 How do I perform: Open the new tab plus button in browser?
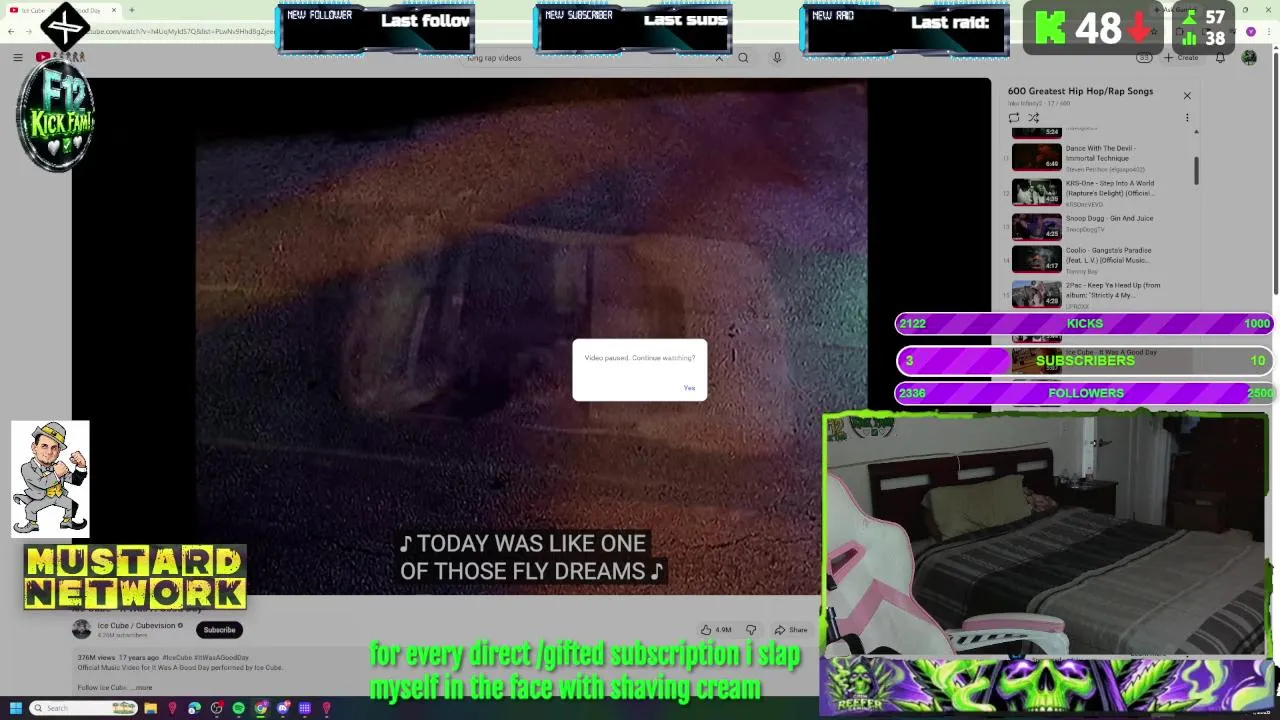tap(132, 10)
